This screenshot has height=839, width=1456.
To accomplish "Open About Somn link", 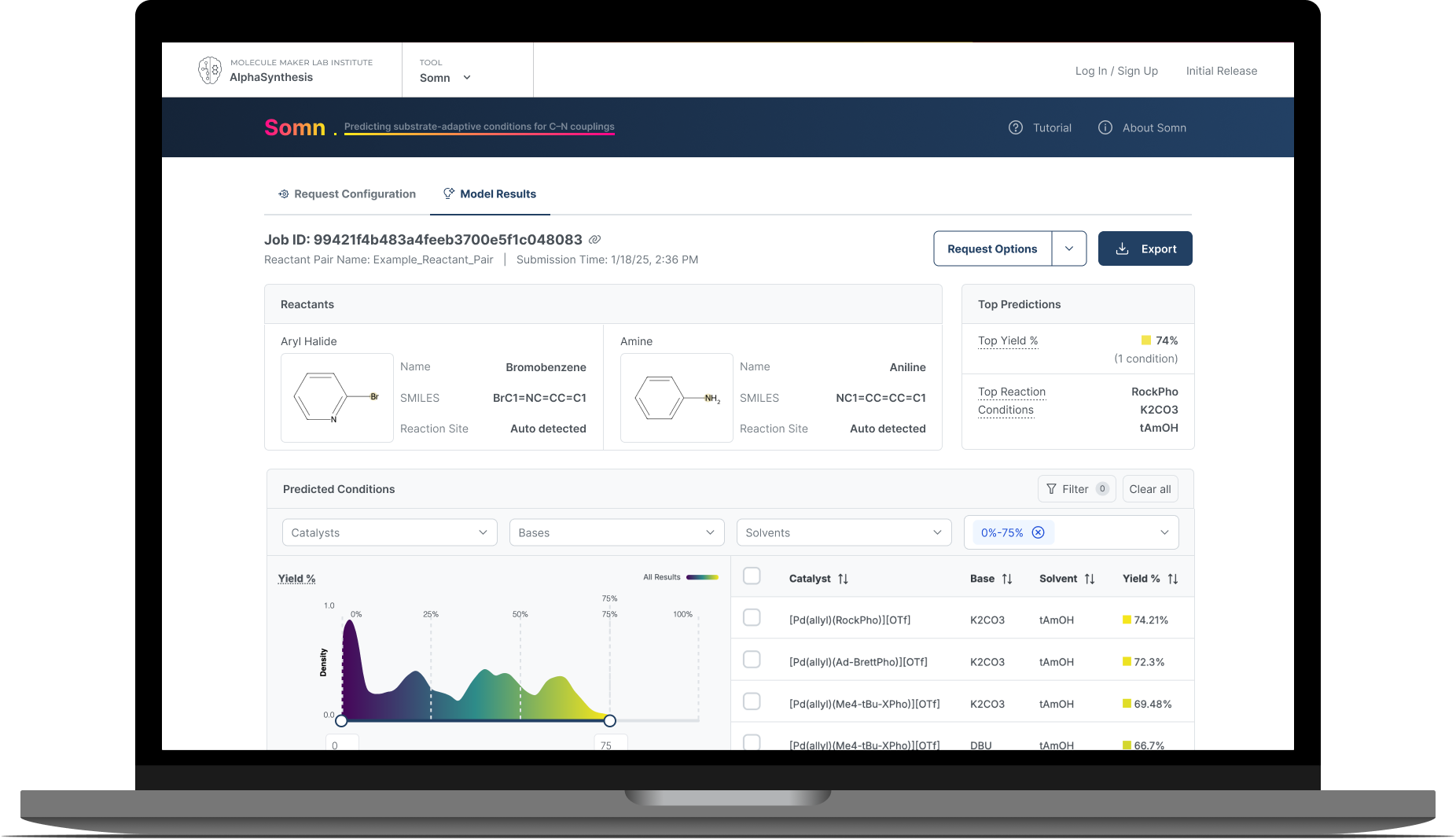I will (x=1142, y=127).
